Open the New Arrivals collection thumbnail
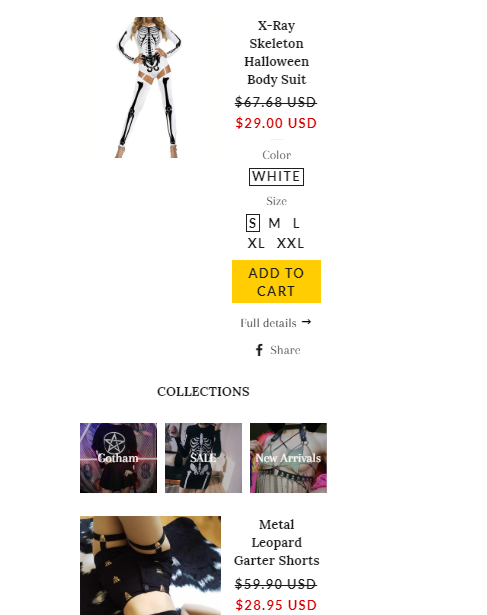This screenshot has height=615, width=487. [x=288, y=458]
